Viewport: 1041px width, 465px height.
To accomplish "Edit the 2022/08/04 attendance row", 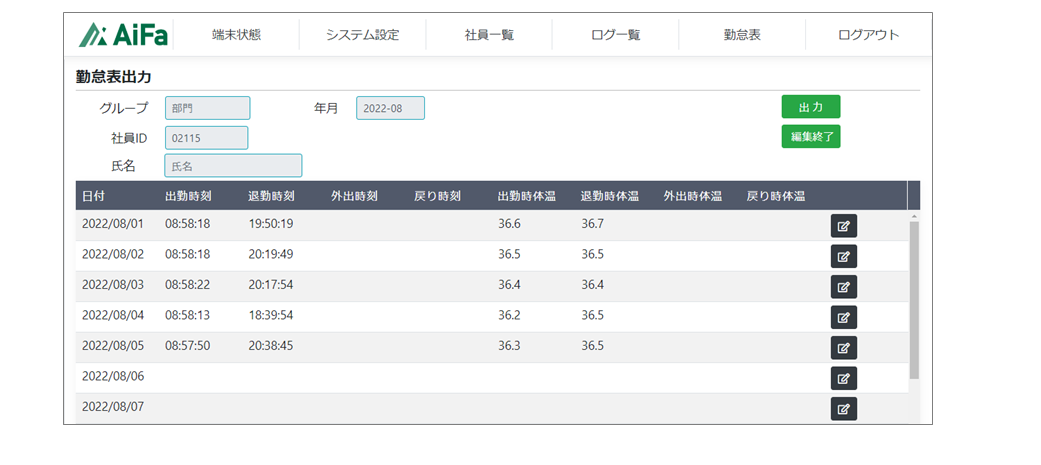I will (x=843, y=318).
